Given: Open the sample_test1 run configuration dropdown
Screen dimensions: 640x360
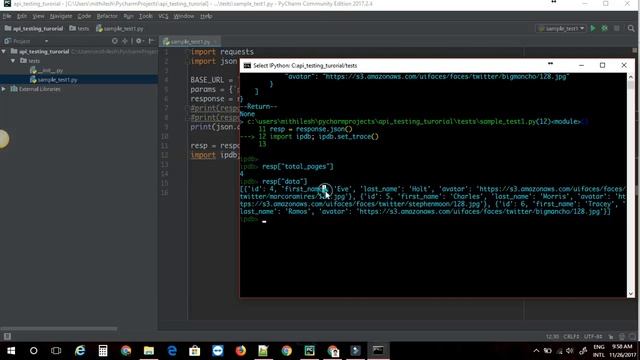Looking at the screenshot, I should coord(561,29).
